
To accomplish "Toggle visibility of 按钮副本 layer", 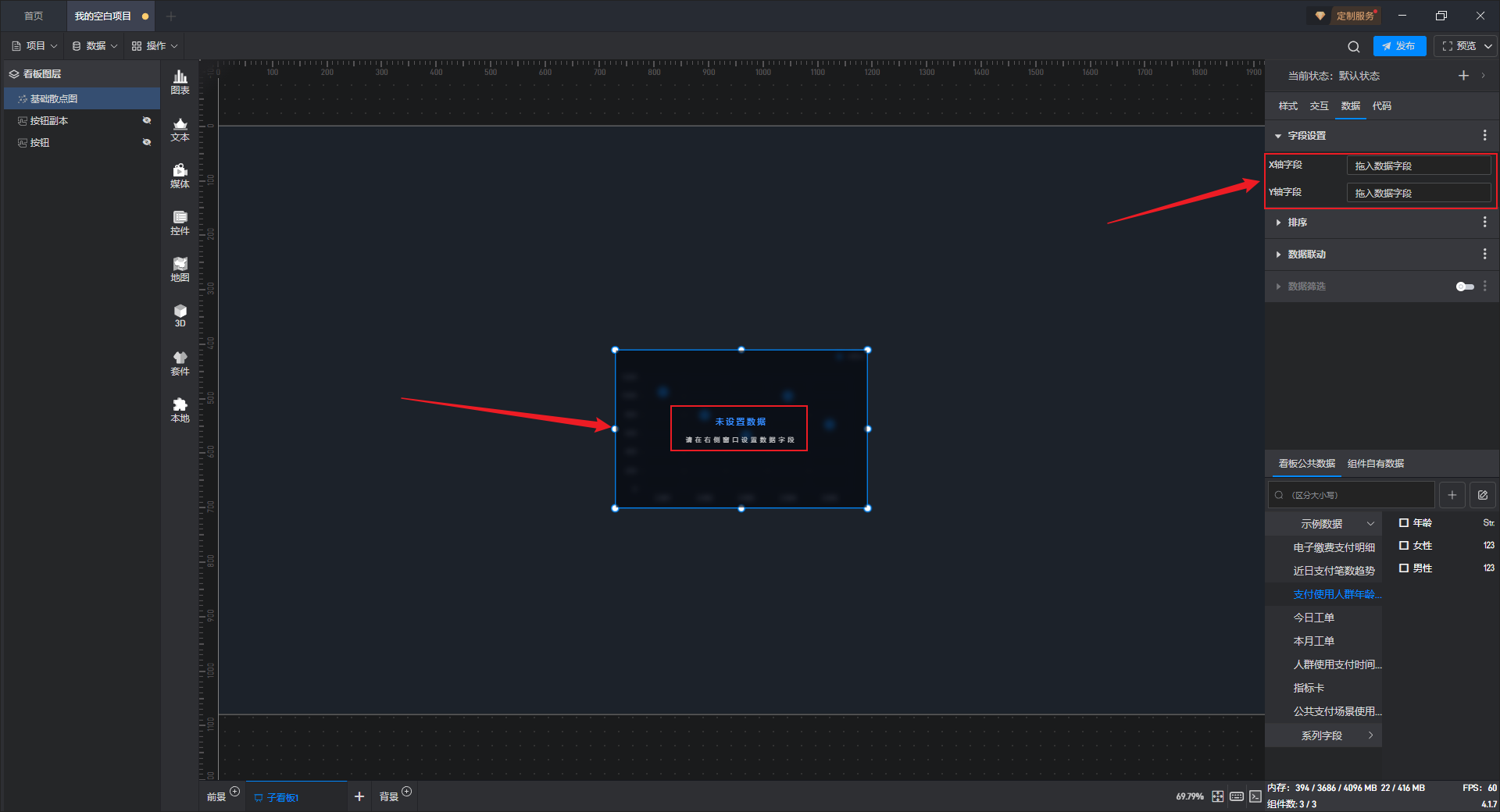I will pyautogui.click(x=146, y=120).
